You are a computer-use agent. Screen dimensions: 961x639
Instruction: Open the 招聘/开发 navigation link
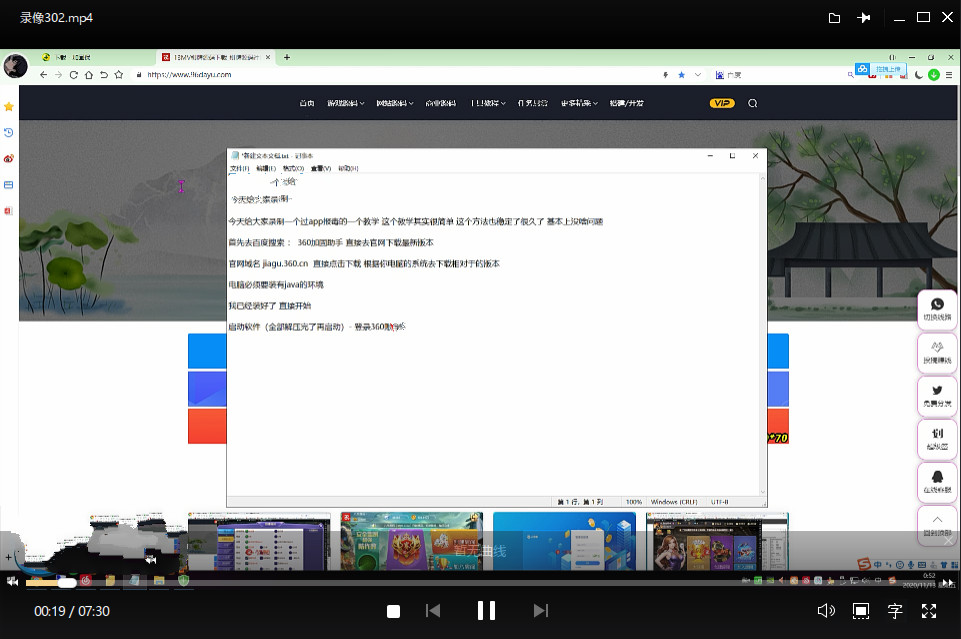626,103
